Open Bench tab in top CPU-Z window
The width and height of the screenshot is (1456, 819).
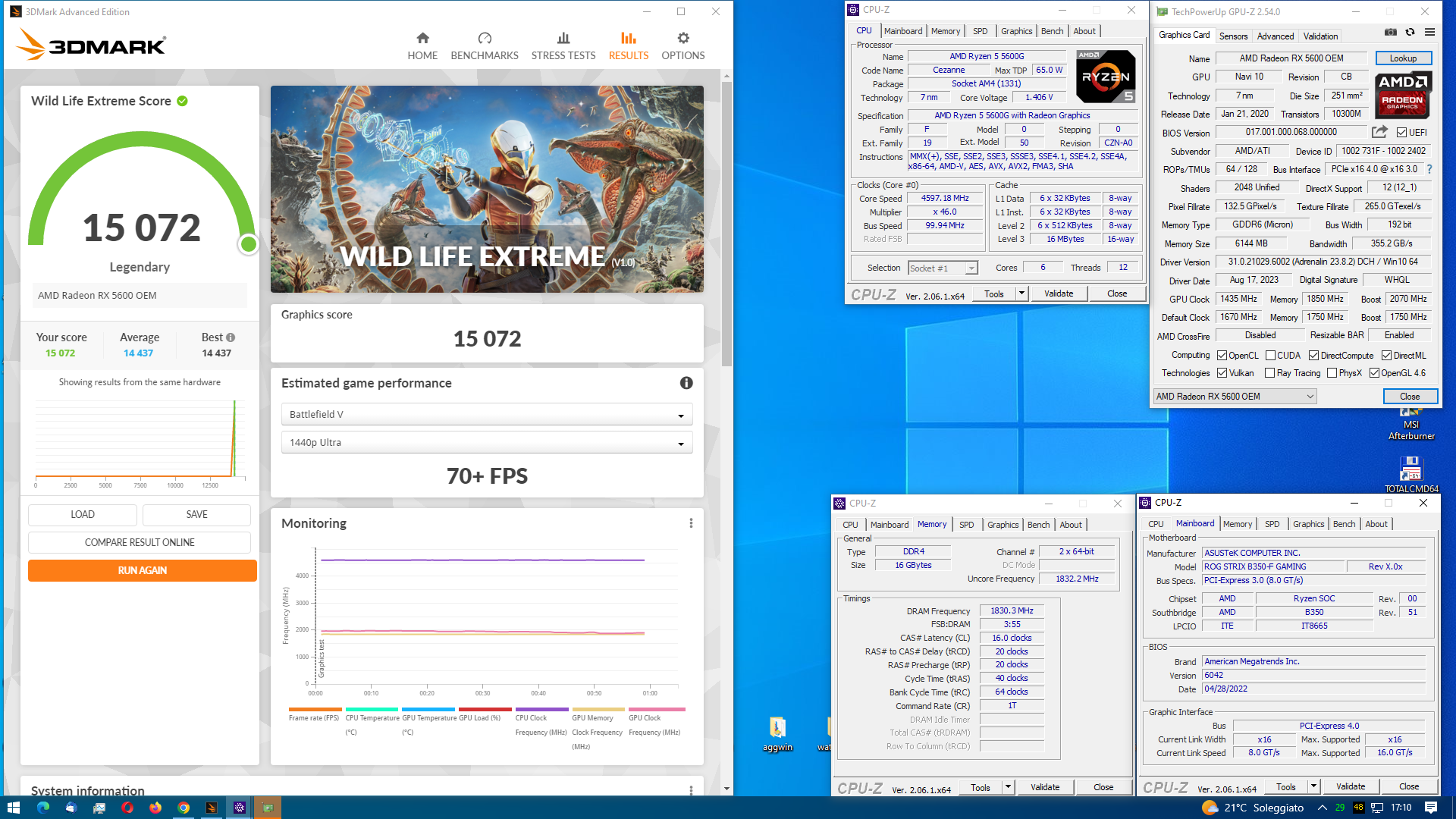point(1052,31)
